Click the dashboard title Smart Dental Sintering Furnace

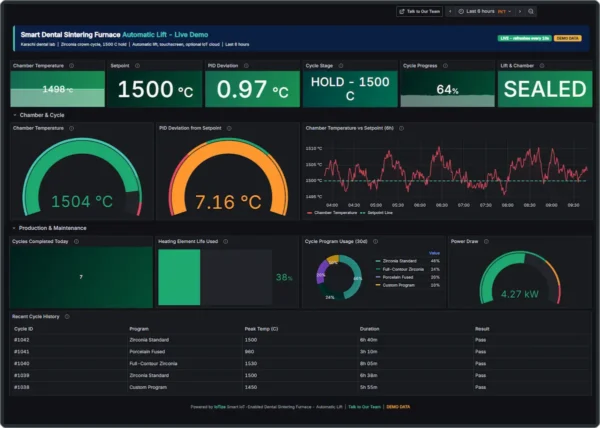(x=70, y=35)
